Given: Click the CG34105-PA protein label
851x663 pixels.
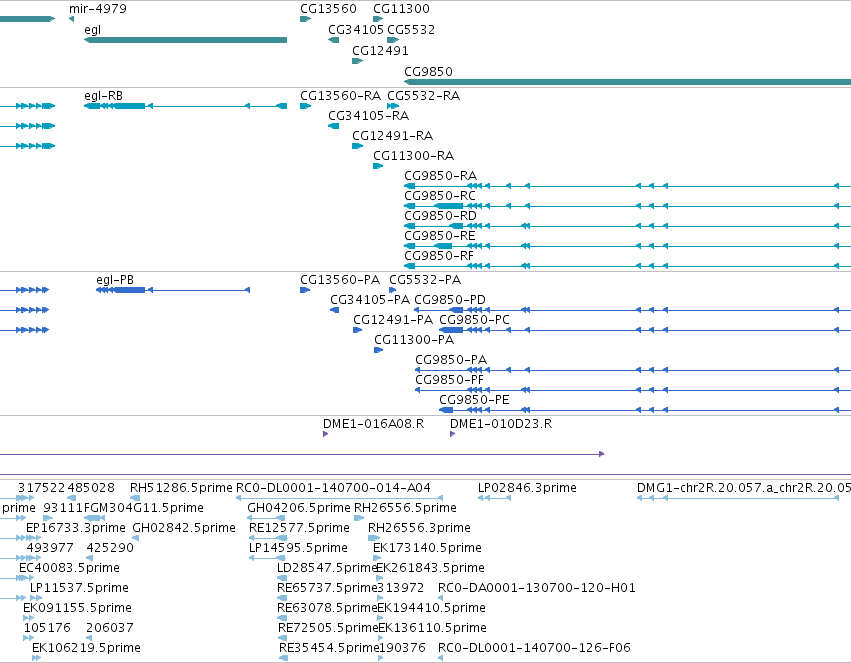Looking at the screenshot, I should 370,300.
